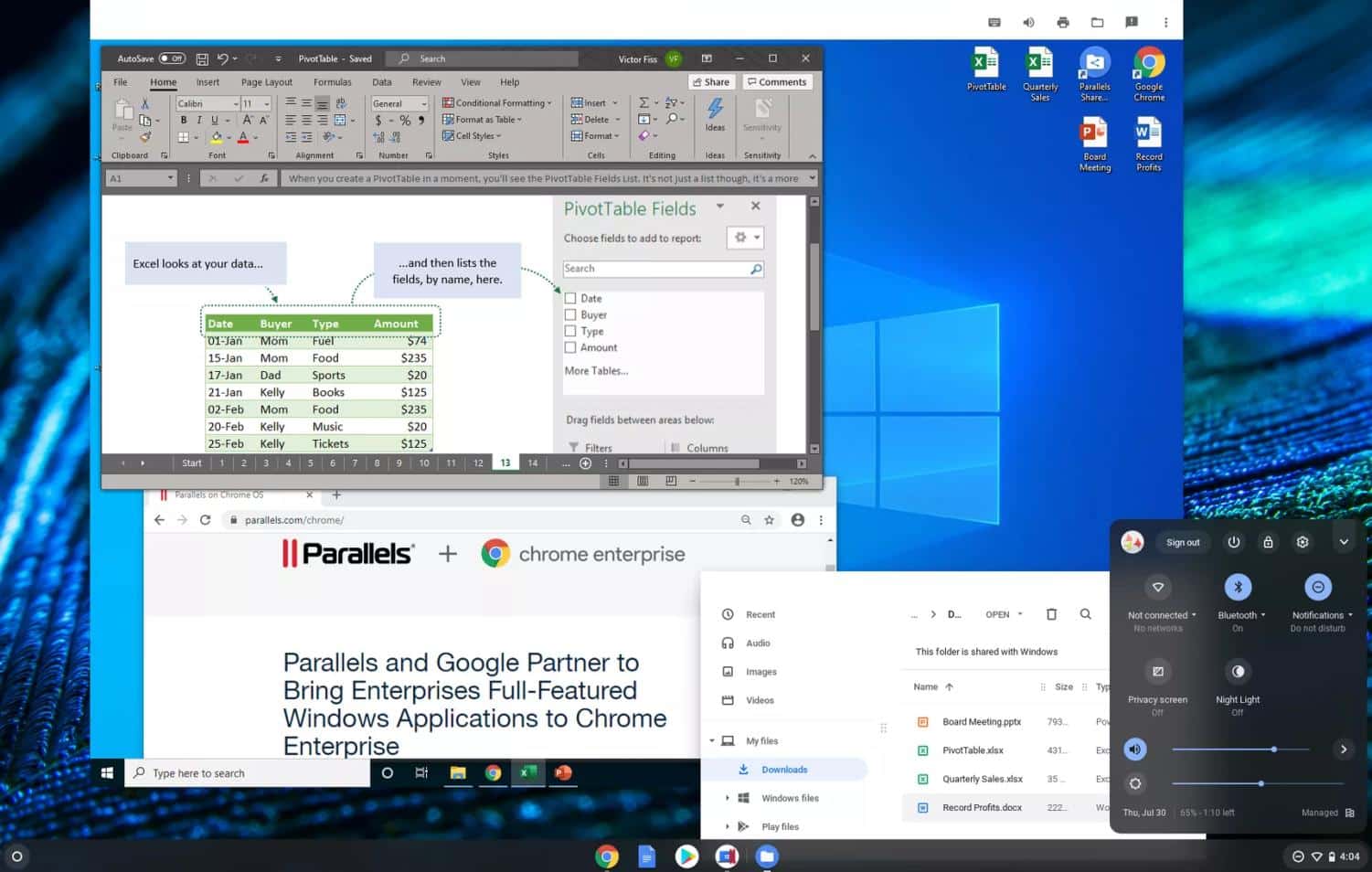The width and height of the screenshot is (1372, 872).
Task: Open Quarterly Sales desktop shortcut
Action: pos(1040,75)
